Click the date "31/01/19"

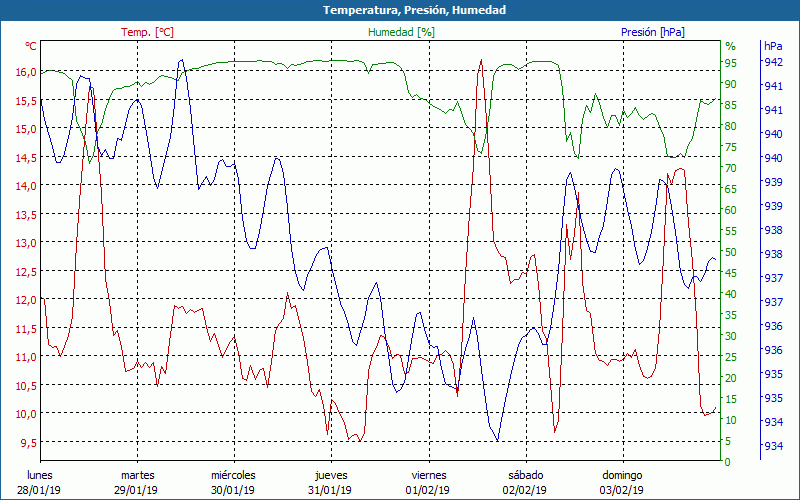coord(330,490)
